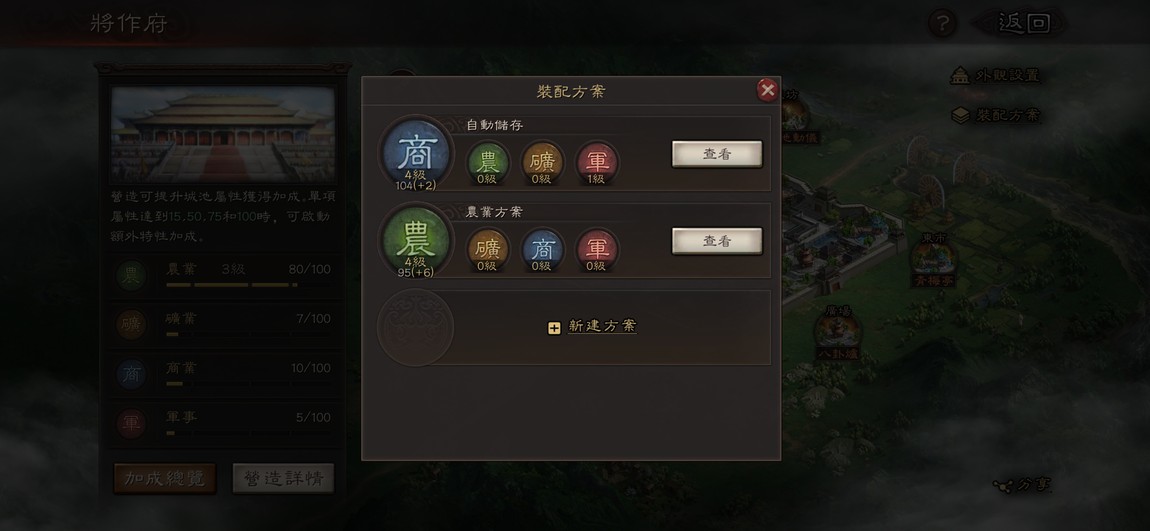Open the 裝配方案 menu entry
This screenshot has width=1150, height=531.
pyautogui.click(x=995, y=115)
